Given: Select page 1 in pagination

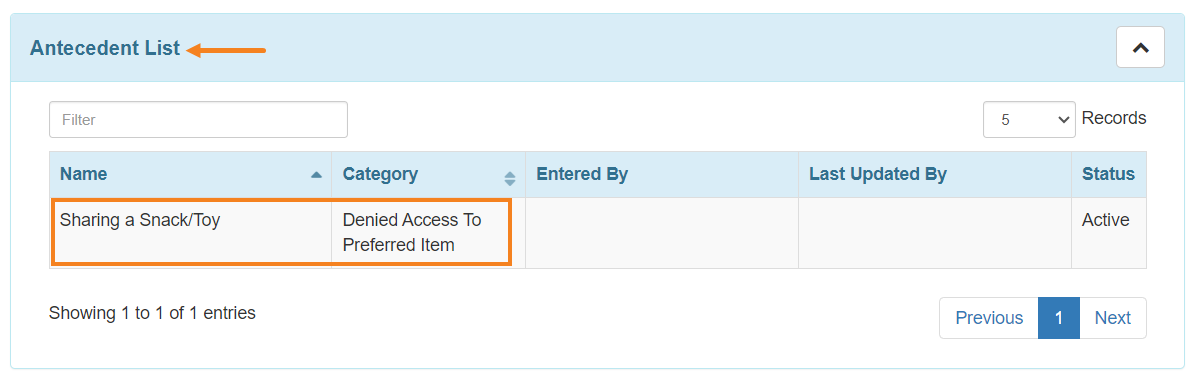Looking at the screenshot, I should [x=1058, y=318].
